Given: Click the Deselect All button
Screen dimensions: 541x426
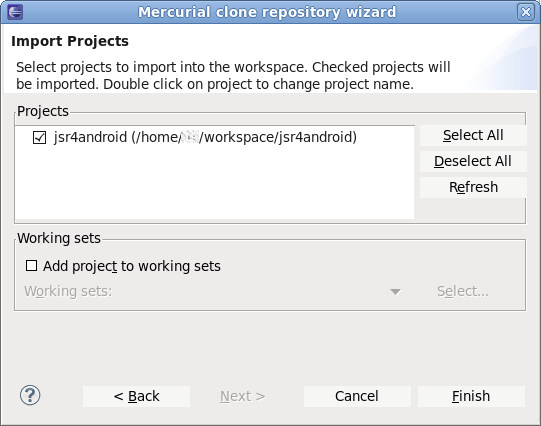Looking at the screenshot, I should (473, 161).
